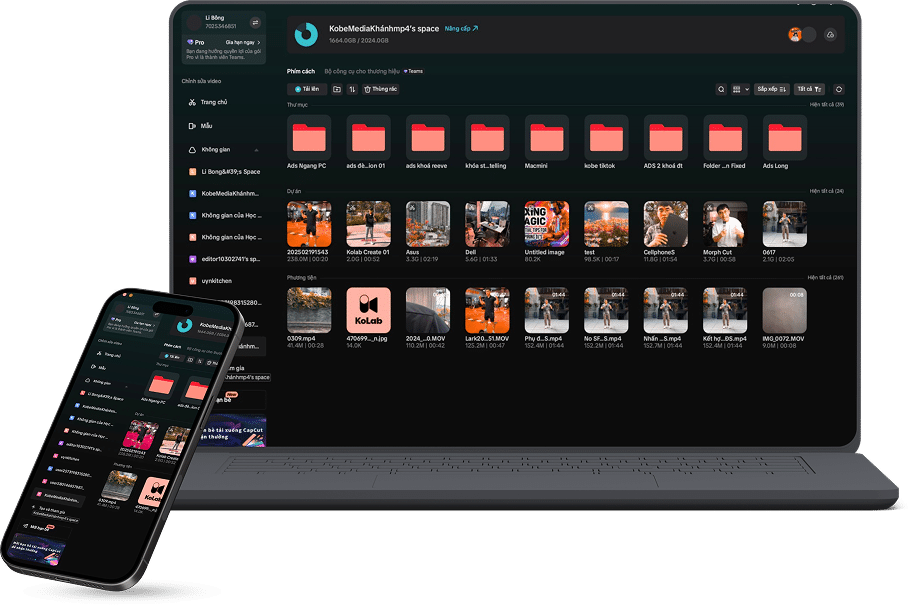The height and width of the screenshot is (605, 912).
Task: Open the Morph Cut project thumbnail
Action: click(725, 224)
